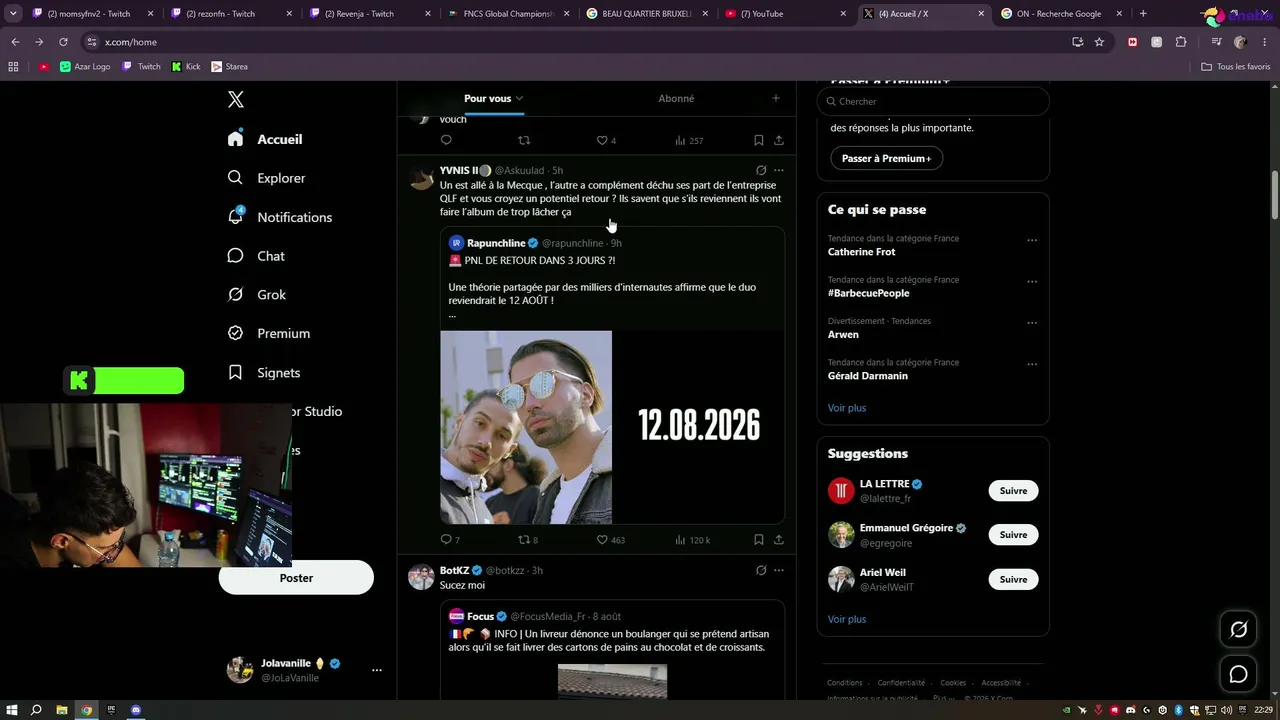
Task: Open the Kick bookmark
Action: click(x=186, y=67)
